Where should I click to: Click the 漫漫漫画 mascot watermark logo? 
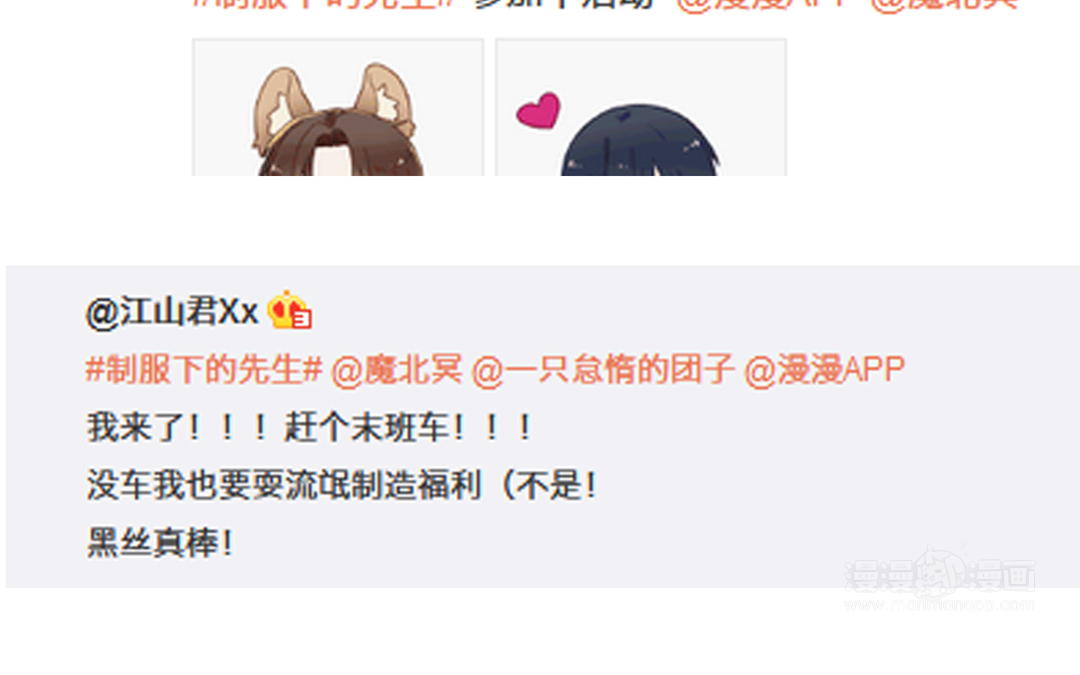tap(939, 571)
